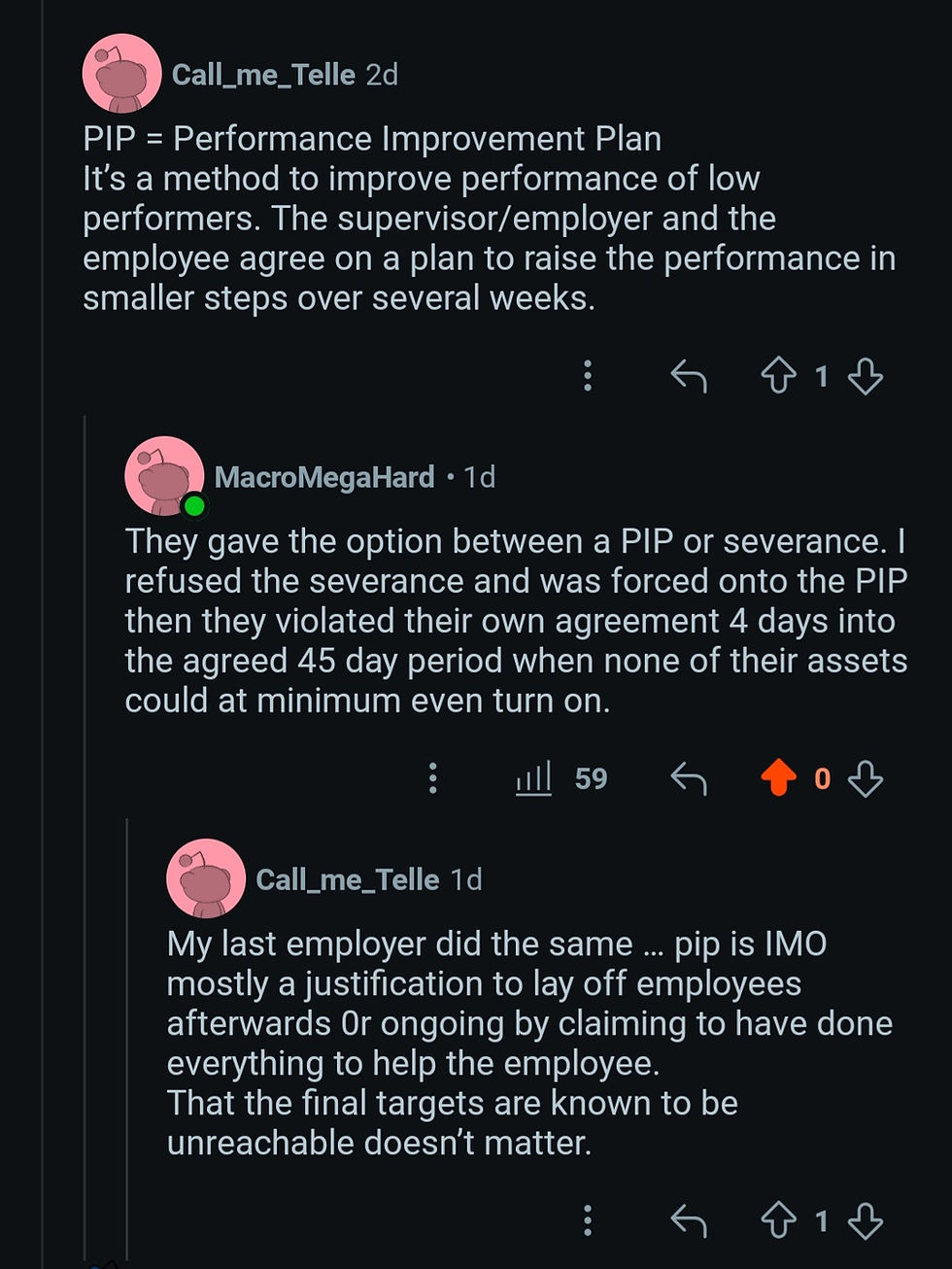This screenshot has height=1269, width=952.
Task: Click the green online indicator on MacroMegaHard's avatar
Action: click(194, 504)
